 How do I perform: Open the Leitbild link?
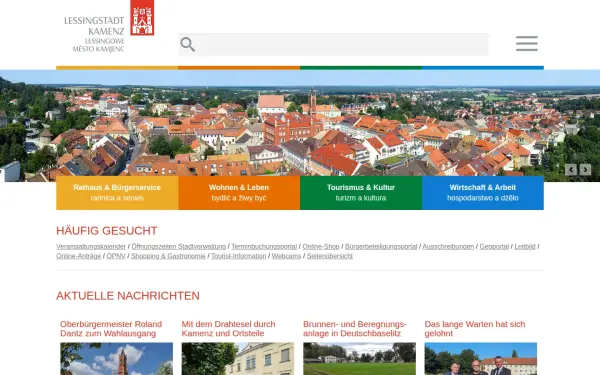pyautogui.click(x=525, y=246)
